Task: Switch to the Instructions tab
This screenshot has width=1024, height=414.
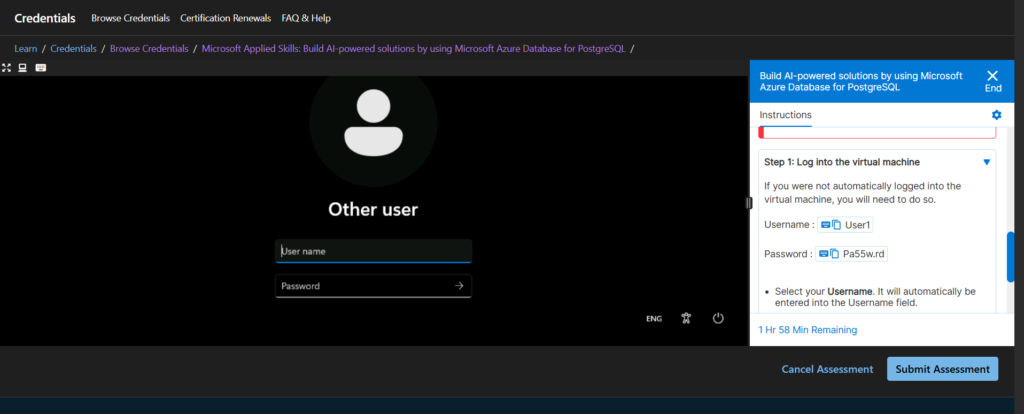Action: pyautogui.click(x=785, y=115)
